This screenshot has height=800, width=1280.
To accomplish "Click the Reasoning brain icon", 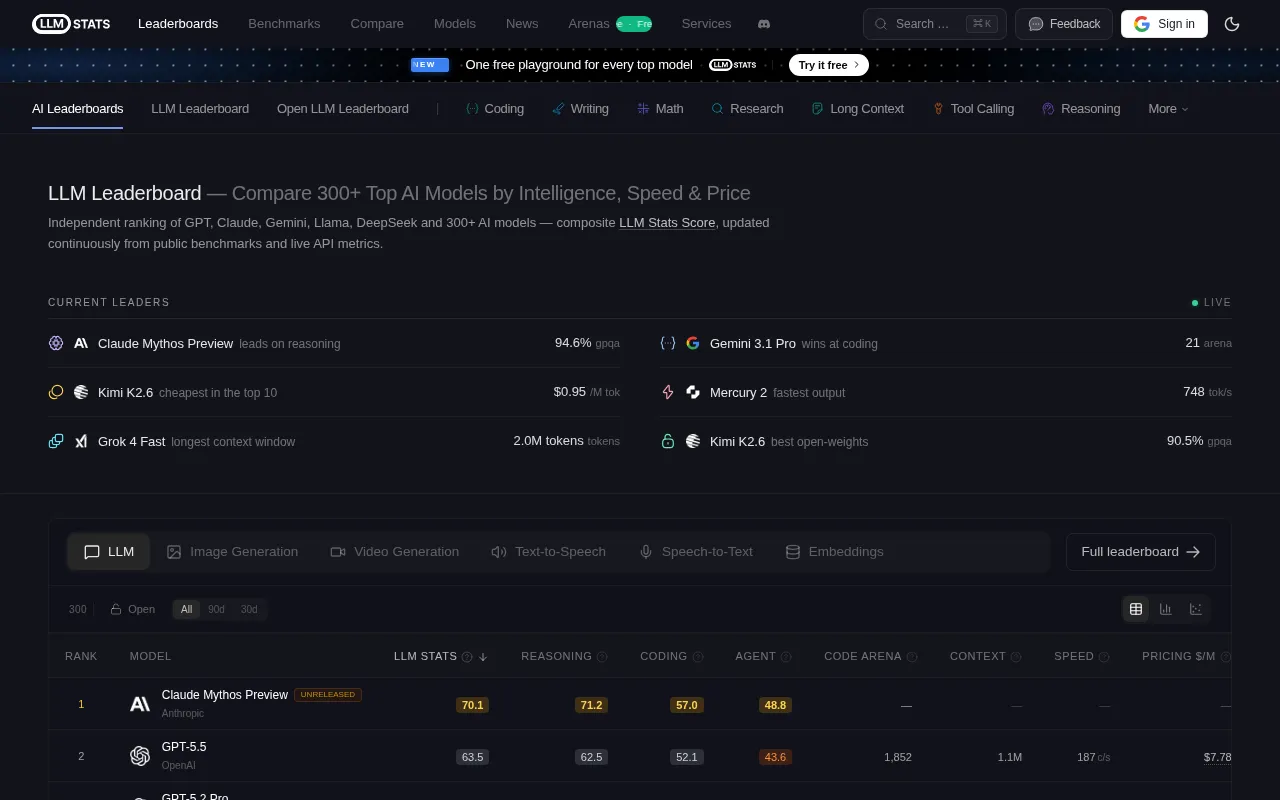I will coord(1048,109).
